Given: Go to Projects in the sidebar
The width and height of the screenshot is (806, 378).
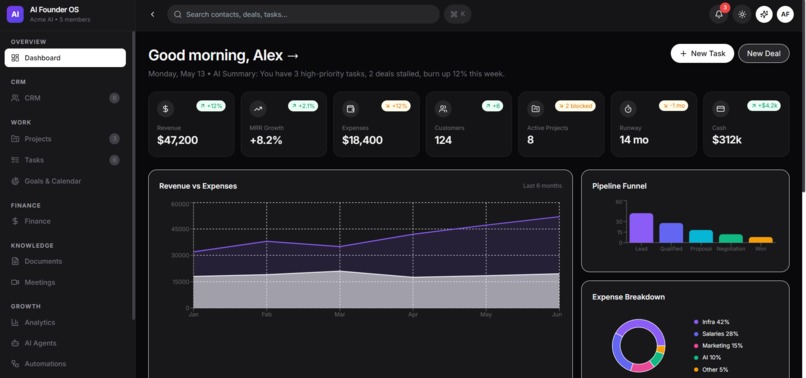Looking at the screenshot, I should tap(65, 139).
